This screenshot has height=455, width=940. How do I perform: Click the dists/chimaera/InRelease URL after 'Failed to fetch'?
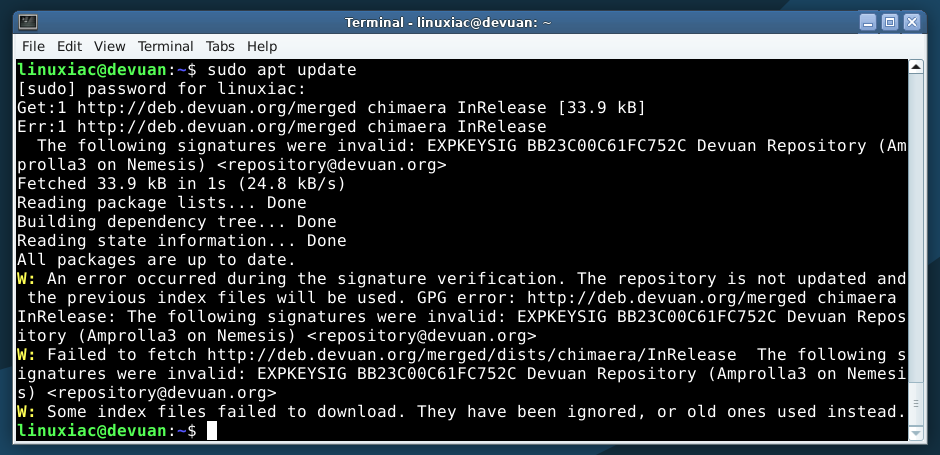click(x=472, y=355)
